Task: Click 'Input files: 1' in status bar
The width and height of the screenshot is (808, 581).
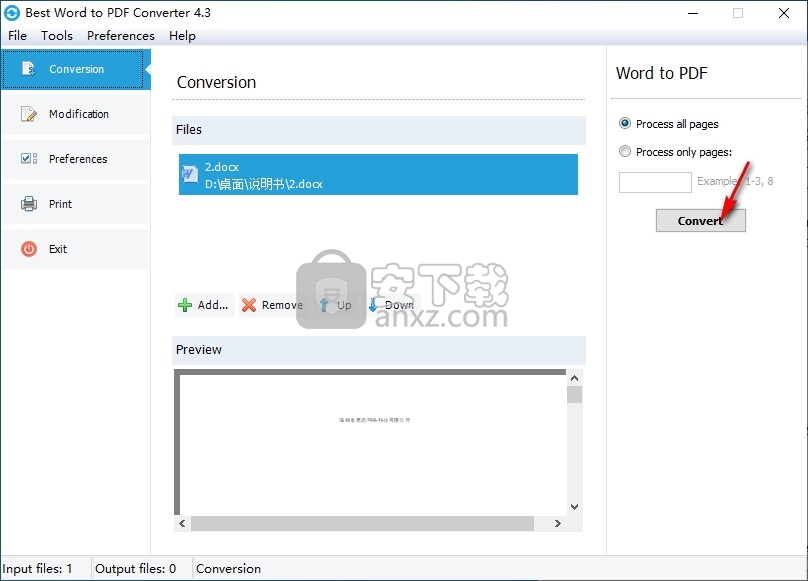Action: [37, 569]
